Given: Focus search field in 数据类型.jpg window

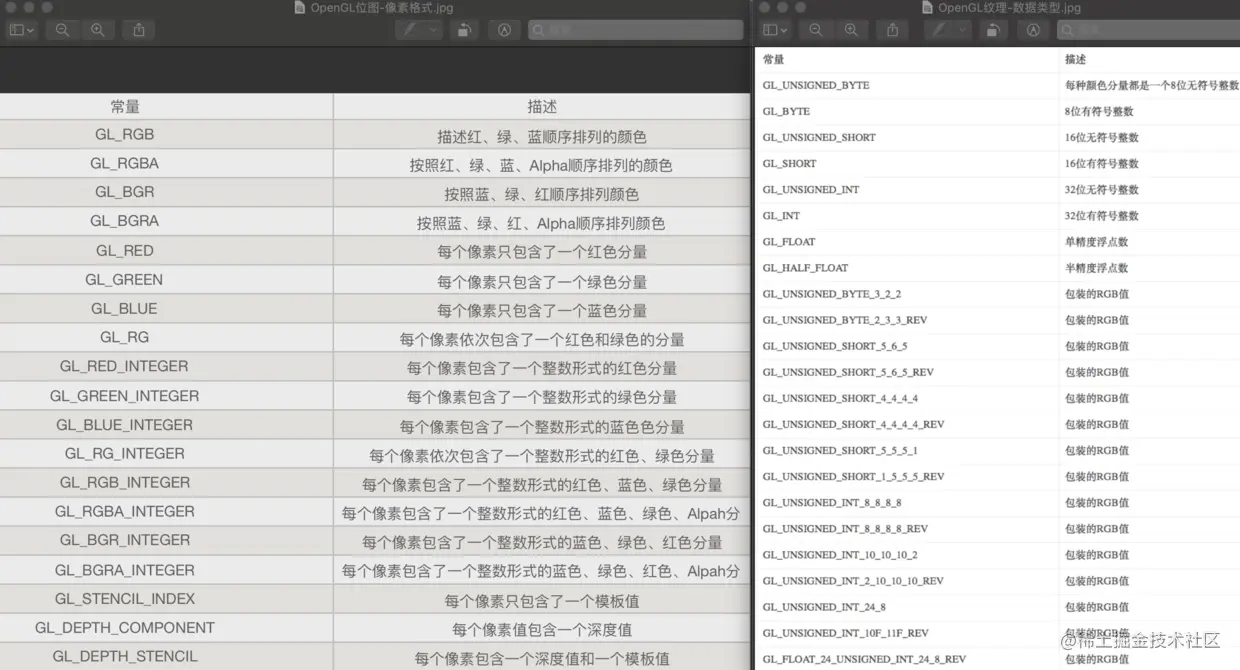Looking at the screenshot, I should 1148,30.
